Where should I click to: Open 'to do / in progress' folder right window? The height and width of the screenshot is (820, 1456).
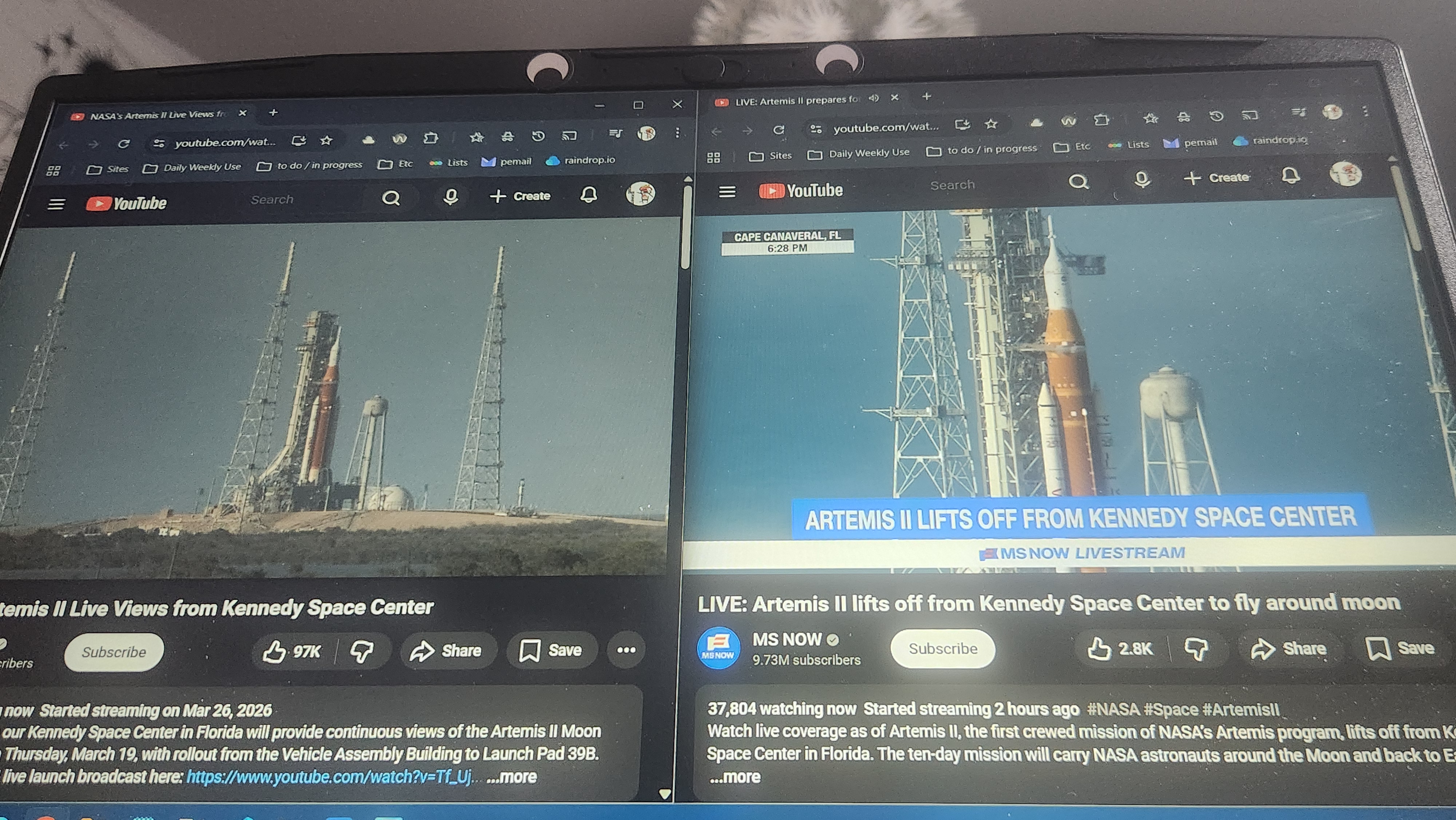tap(982, 150)
